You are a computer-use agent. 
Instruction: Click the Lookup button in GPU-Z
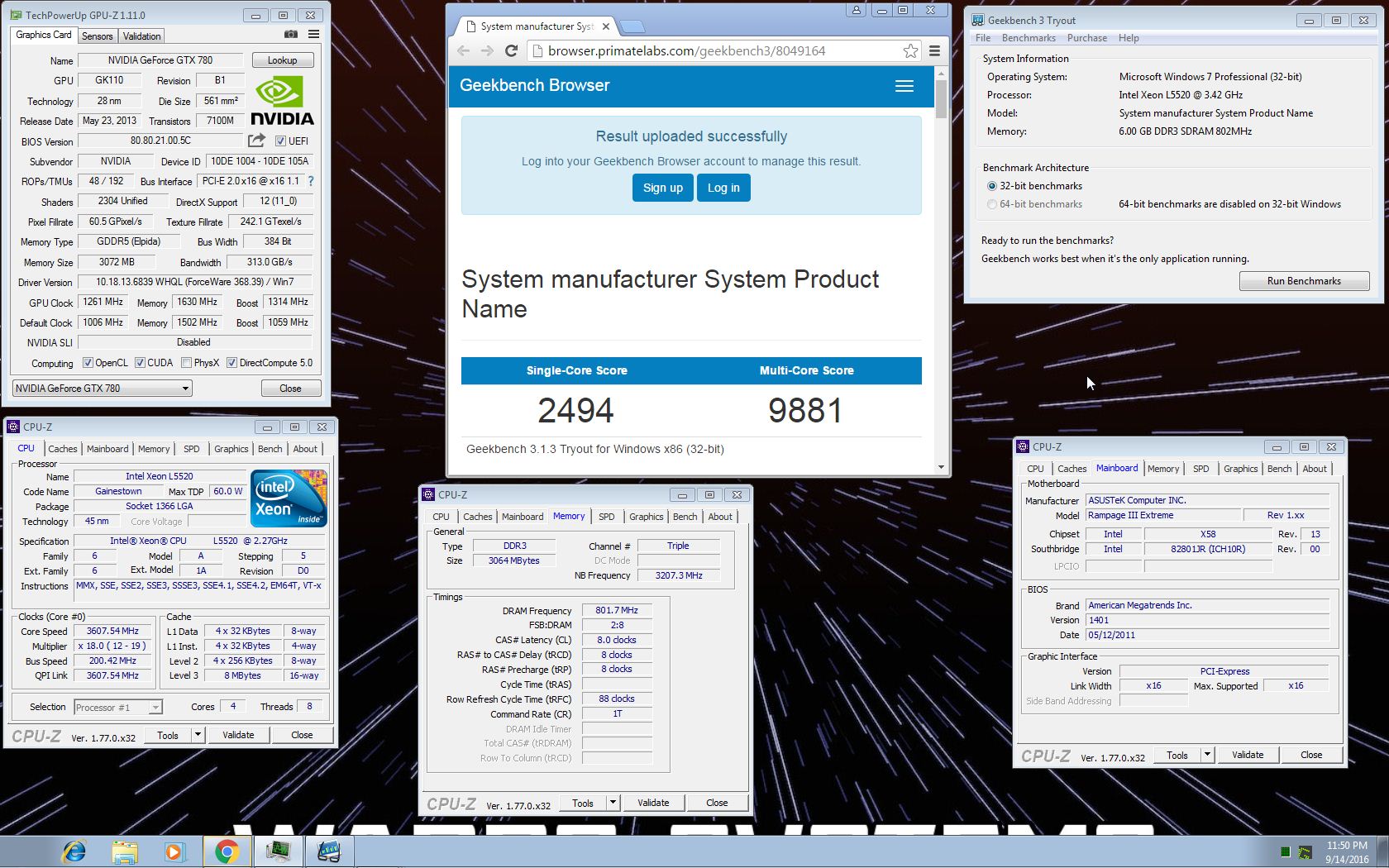282,60
